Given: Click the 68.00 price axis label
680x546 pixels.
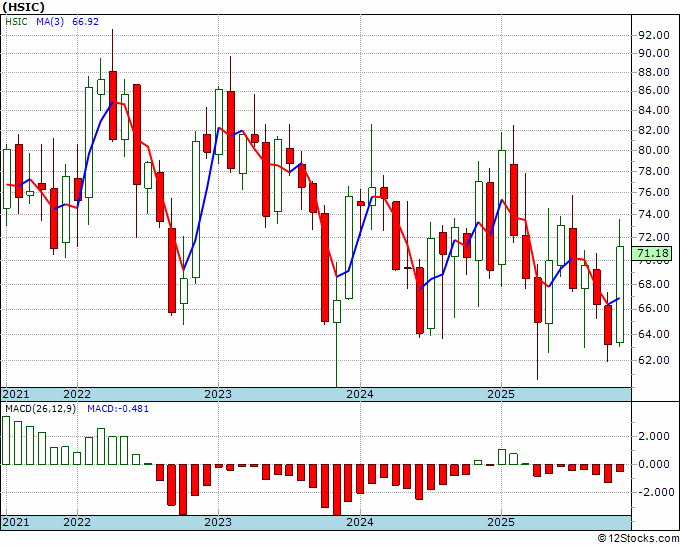Looking at the screenshot, I should [x=654, y=284].
